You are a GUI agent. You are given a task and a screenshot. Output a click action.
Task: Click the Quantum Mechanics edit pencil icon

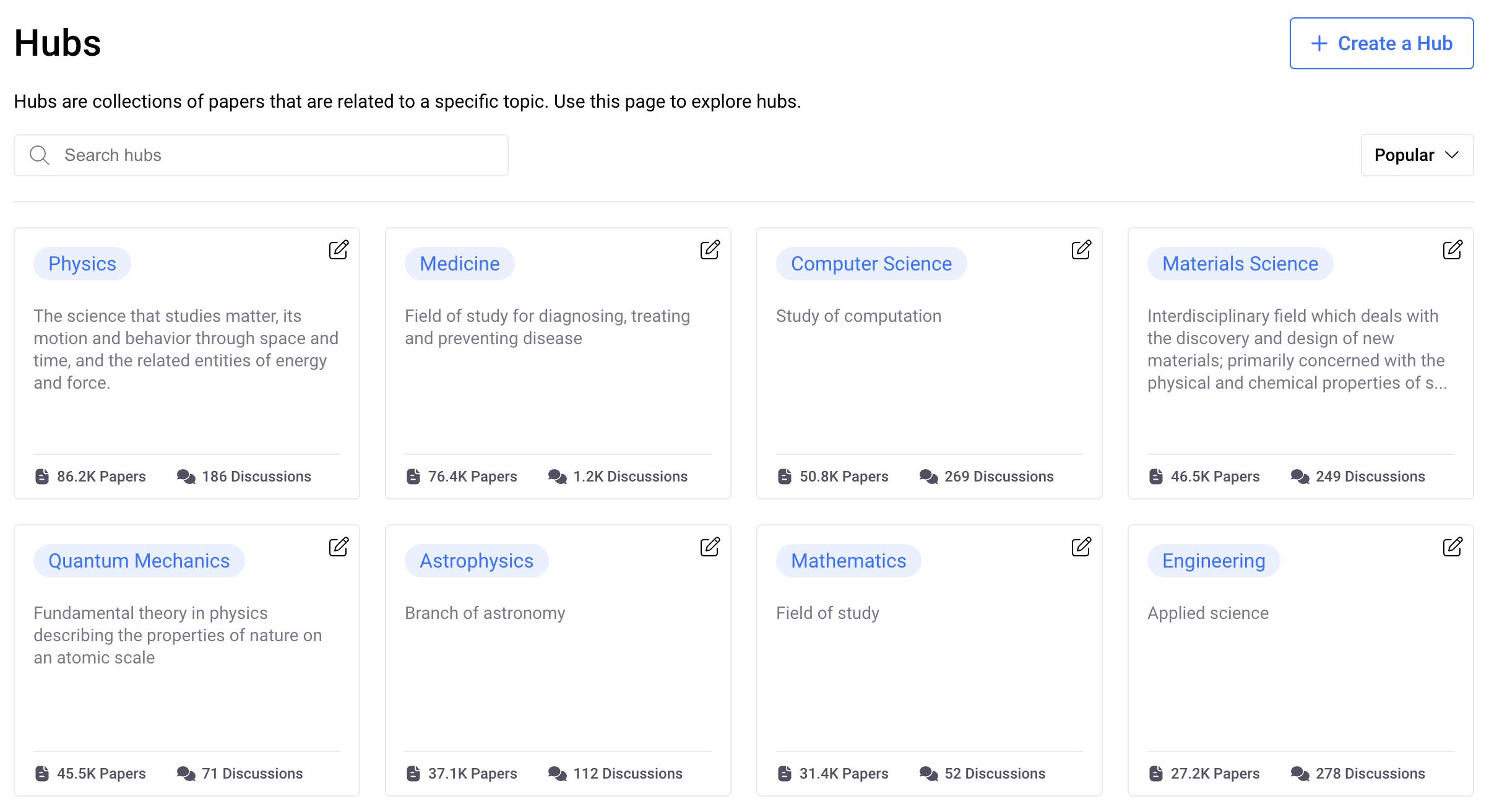tap(339, 546)
